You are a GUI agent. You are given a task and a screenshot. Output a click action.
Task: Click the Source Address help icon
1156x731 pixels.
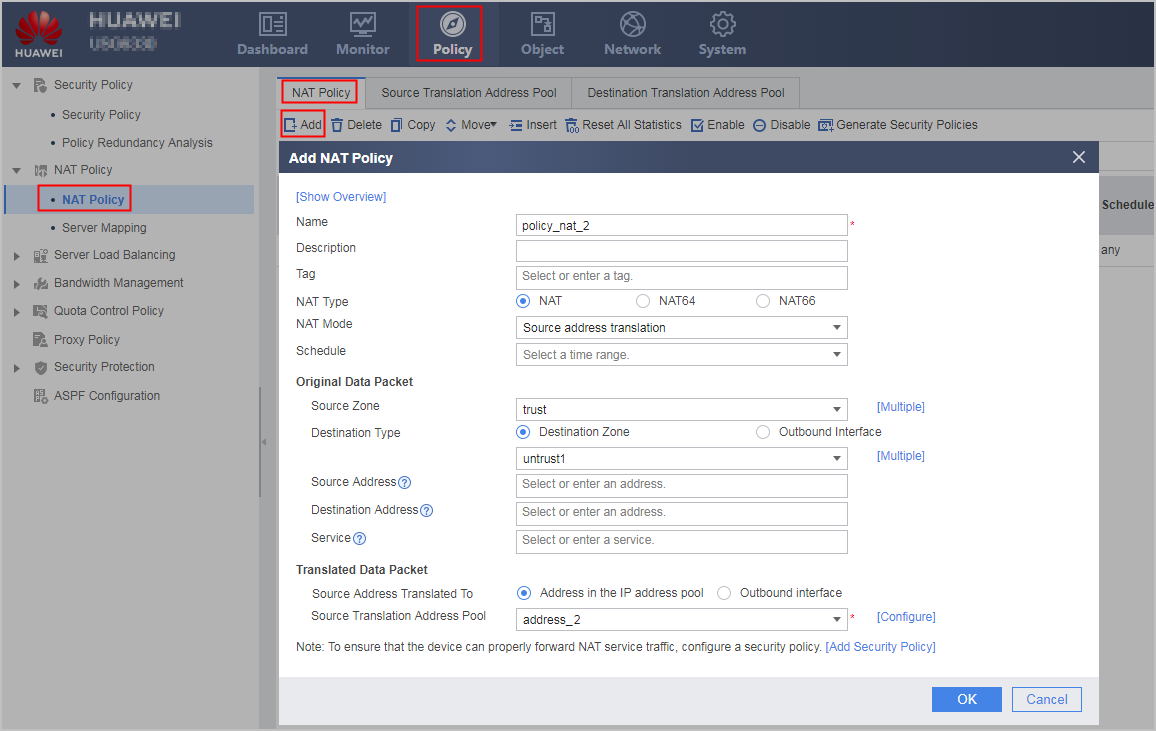click(405, 483)
